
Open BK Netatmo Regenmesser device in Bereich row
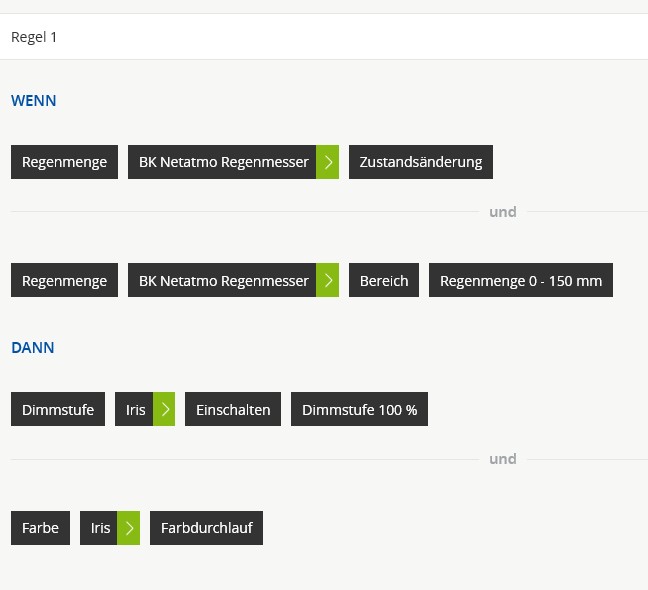(x=223, y=281)
